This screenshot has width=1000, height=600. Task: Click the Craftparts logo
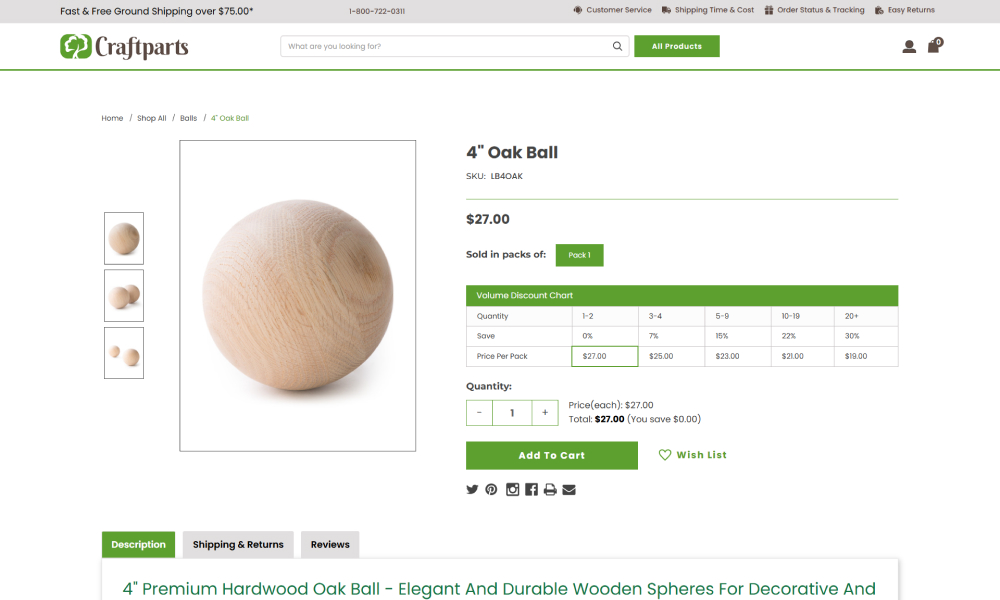124,47
